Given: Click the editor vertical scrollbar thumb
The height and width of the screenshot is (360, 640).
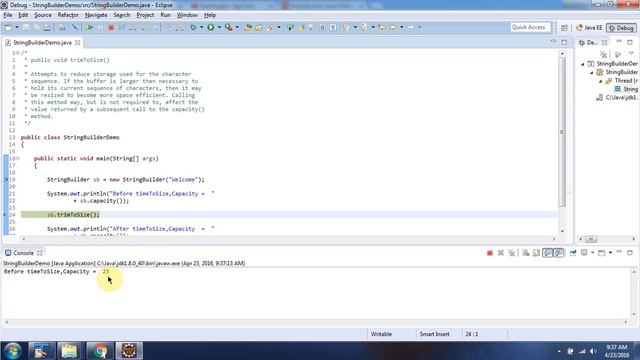Looking at the screenshot, I should coord(562,131).
